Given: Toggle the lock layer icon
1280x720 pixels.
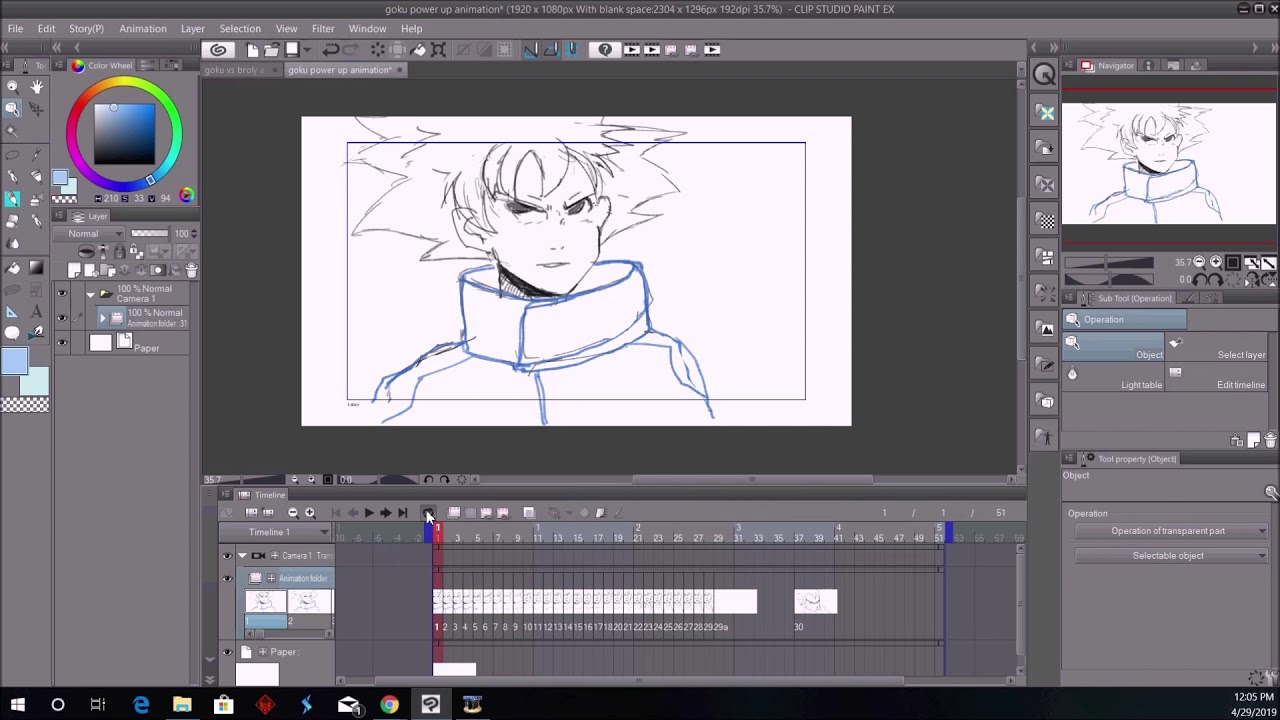Looking at the screenshot, I should click(x=119, y=252).
